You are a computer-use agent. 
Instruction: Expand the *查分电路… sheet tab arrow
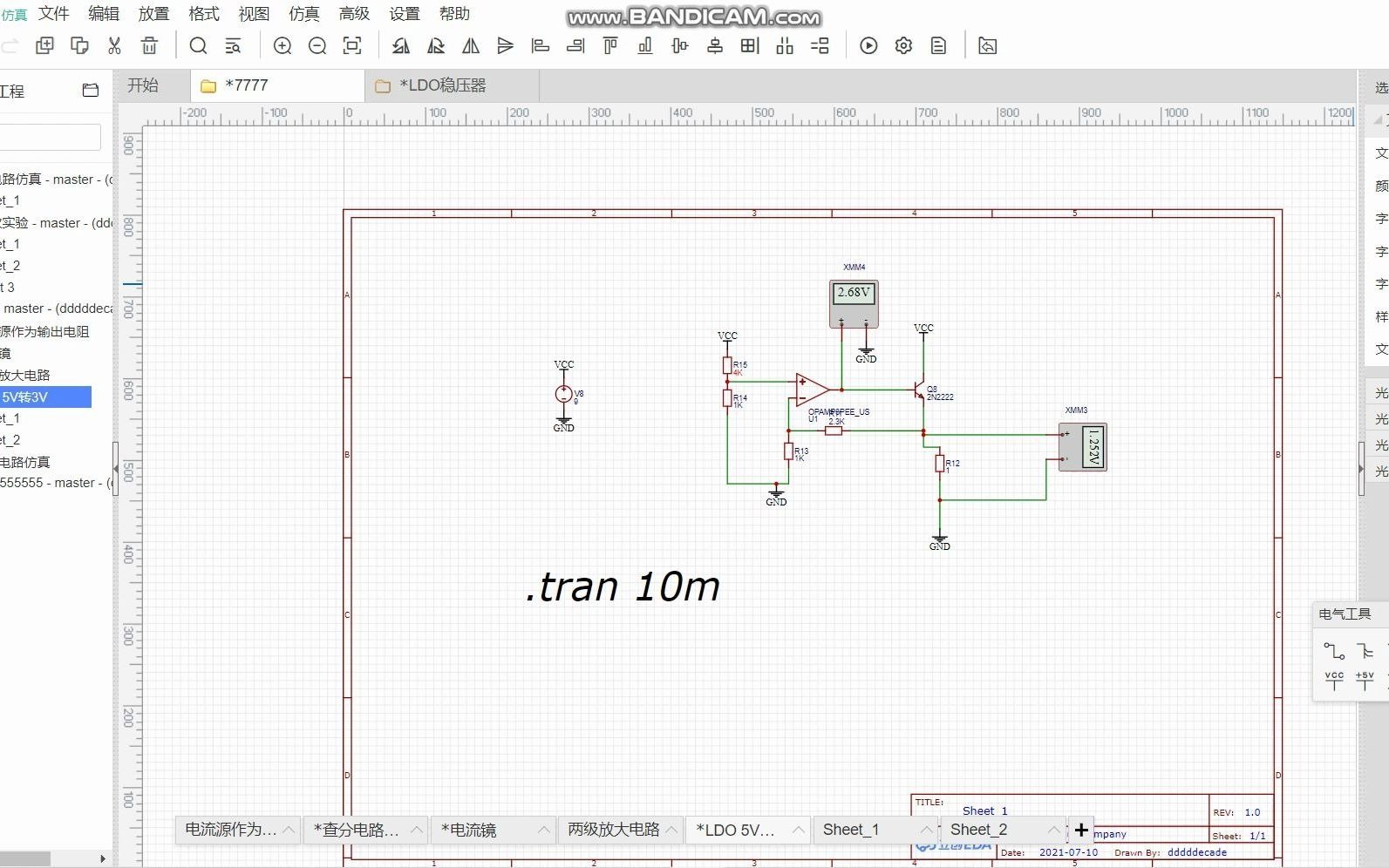point(416,830)
